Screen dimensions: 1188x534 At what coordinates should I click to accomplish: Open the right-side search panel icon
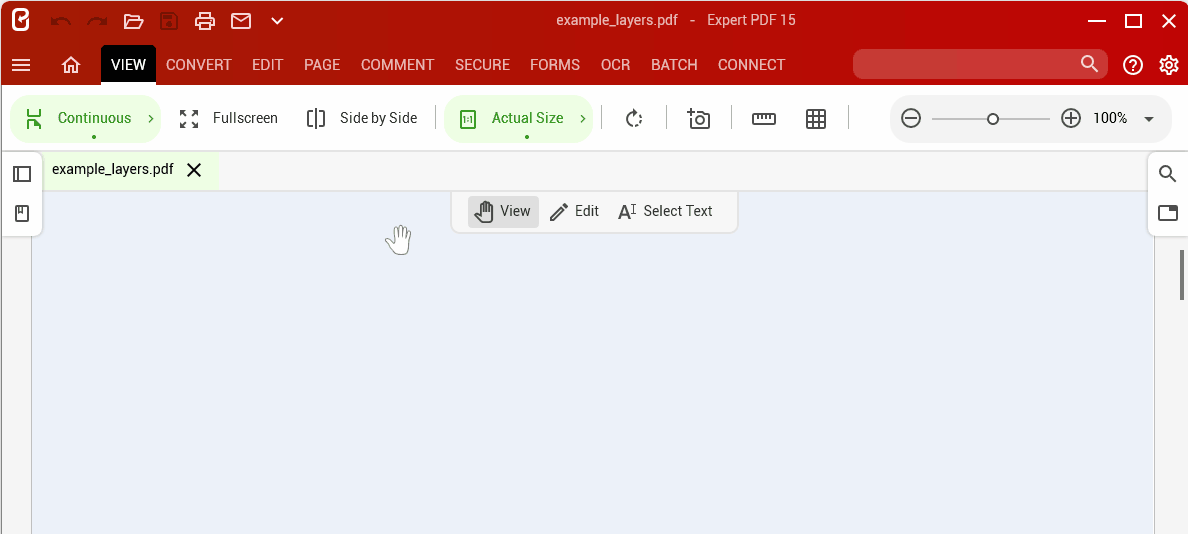tap(1168, 174)
